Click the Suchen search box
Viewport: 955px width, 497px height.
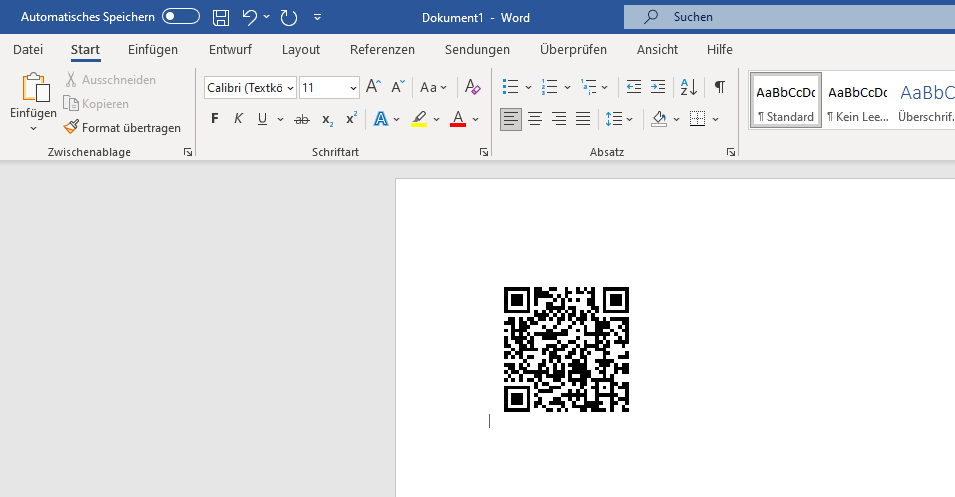click(789, 17)
